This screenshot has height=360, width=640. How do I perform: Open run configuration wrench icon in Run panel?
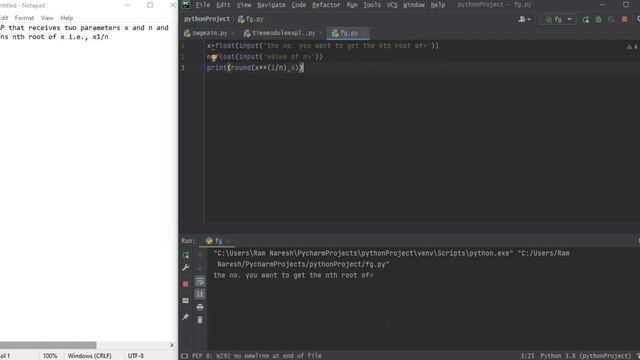tap(186, 268)
